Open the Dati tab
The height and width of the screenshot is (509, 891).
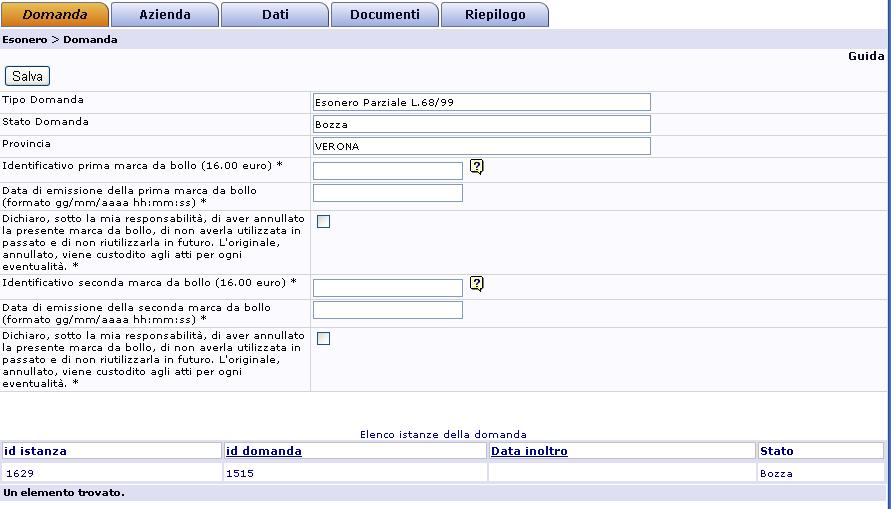pyautogui.click(x=274, y=15)
